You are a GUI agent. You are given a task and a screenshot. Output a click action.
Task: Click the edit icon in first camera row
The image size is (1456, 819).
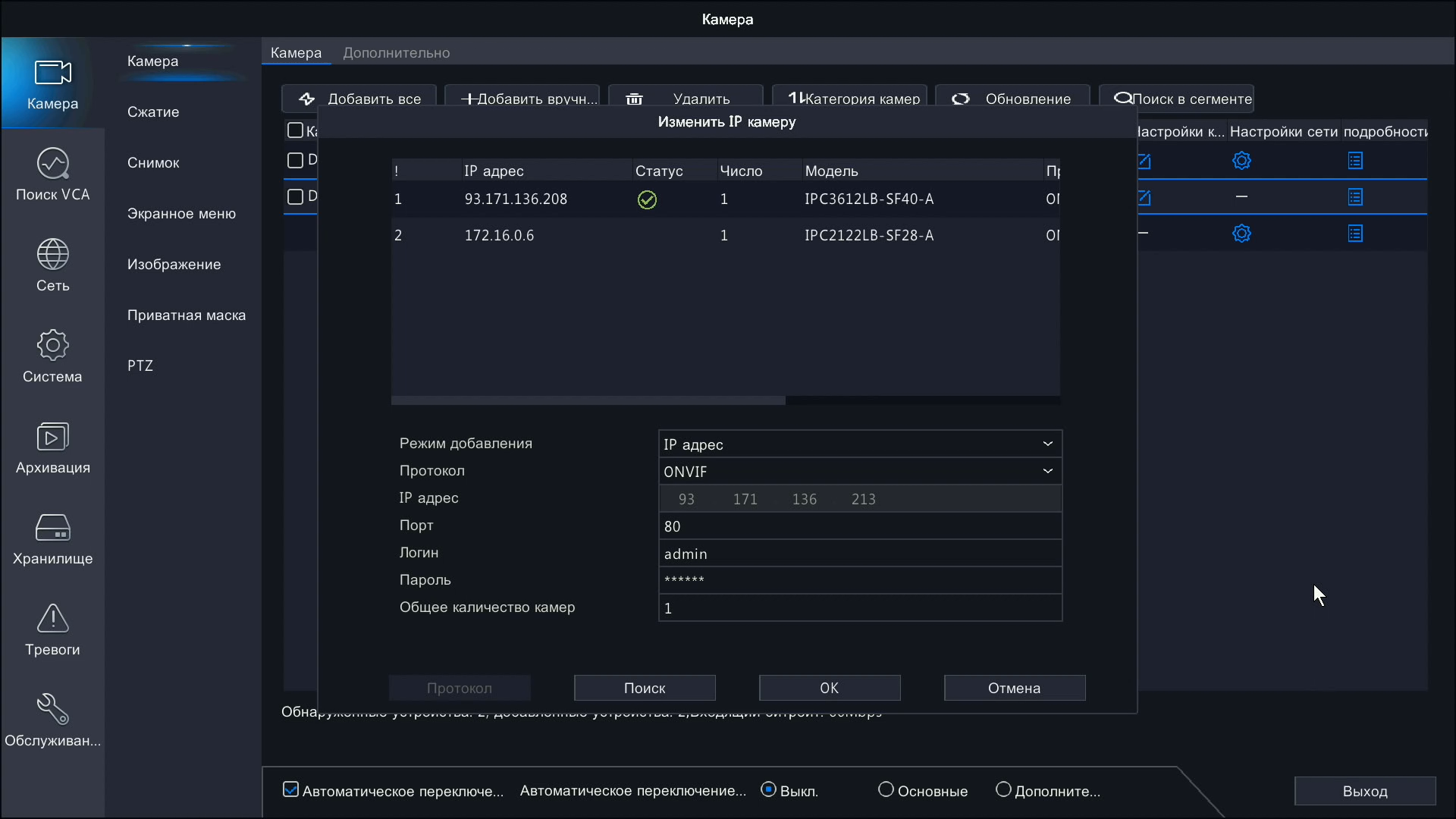click(x=1144, y=161)
